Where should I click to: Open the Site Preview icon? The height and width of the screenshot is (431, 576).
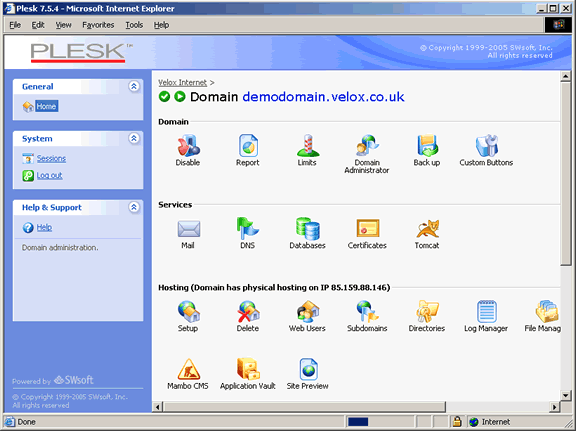pos(309,369)
